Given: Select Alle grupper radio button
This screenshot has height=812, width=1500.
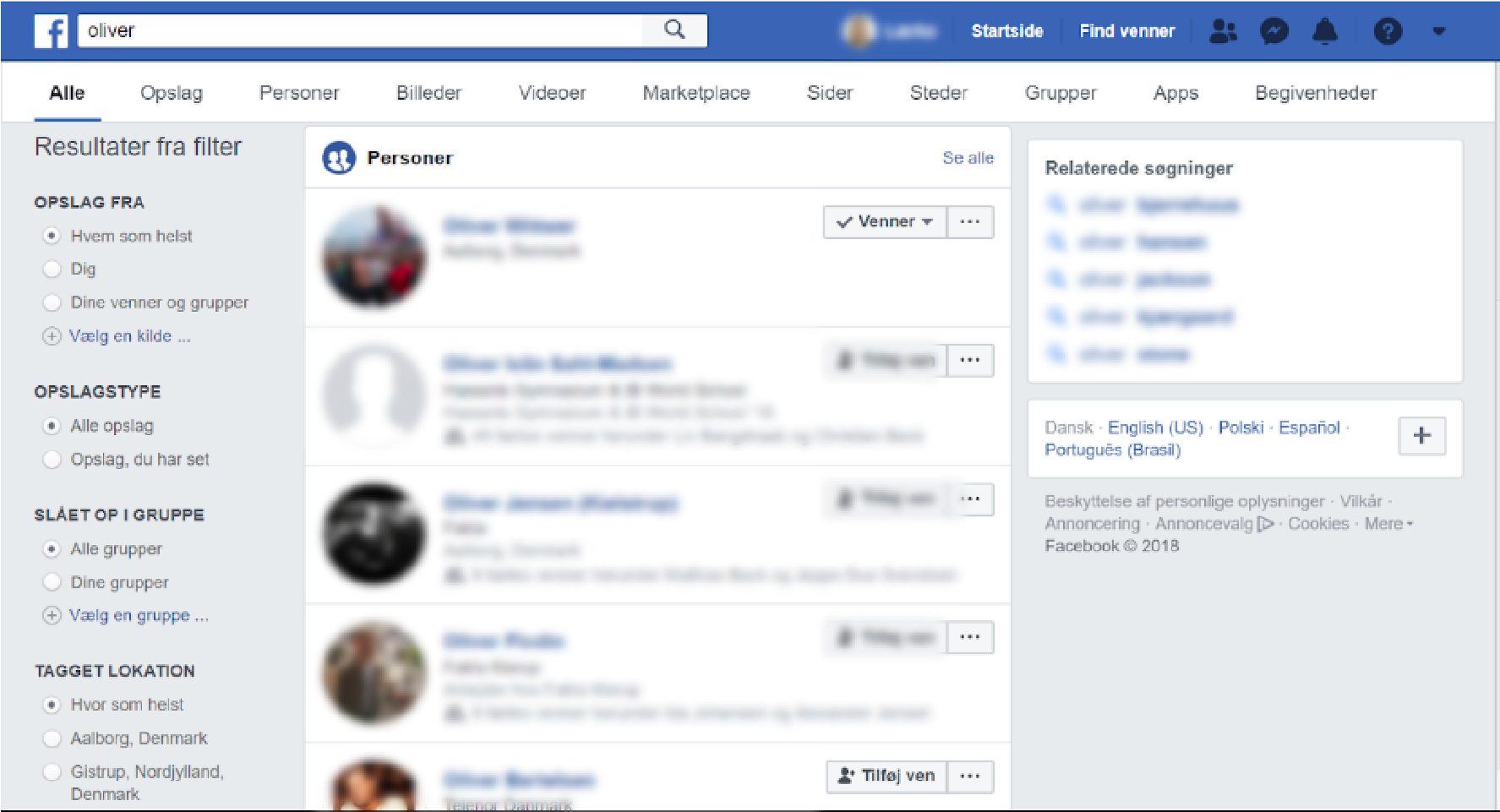Looking at the screenshot, I should [52, 549].
